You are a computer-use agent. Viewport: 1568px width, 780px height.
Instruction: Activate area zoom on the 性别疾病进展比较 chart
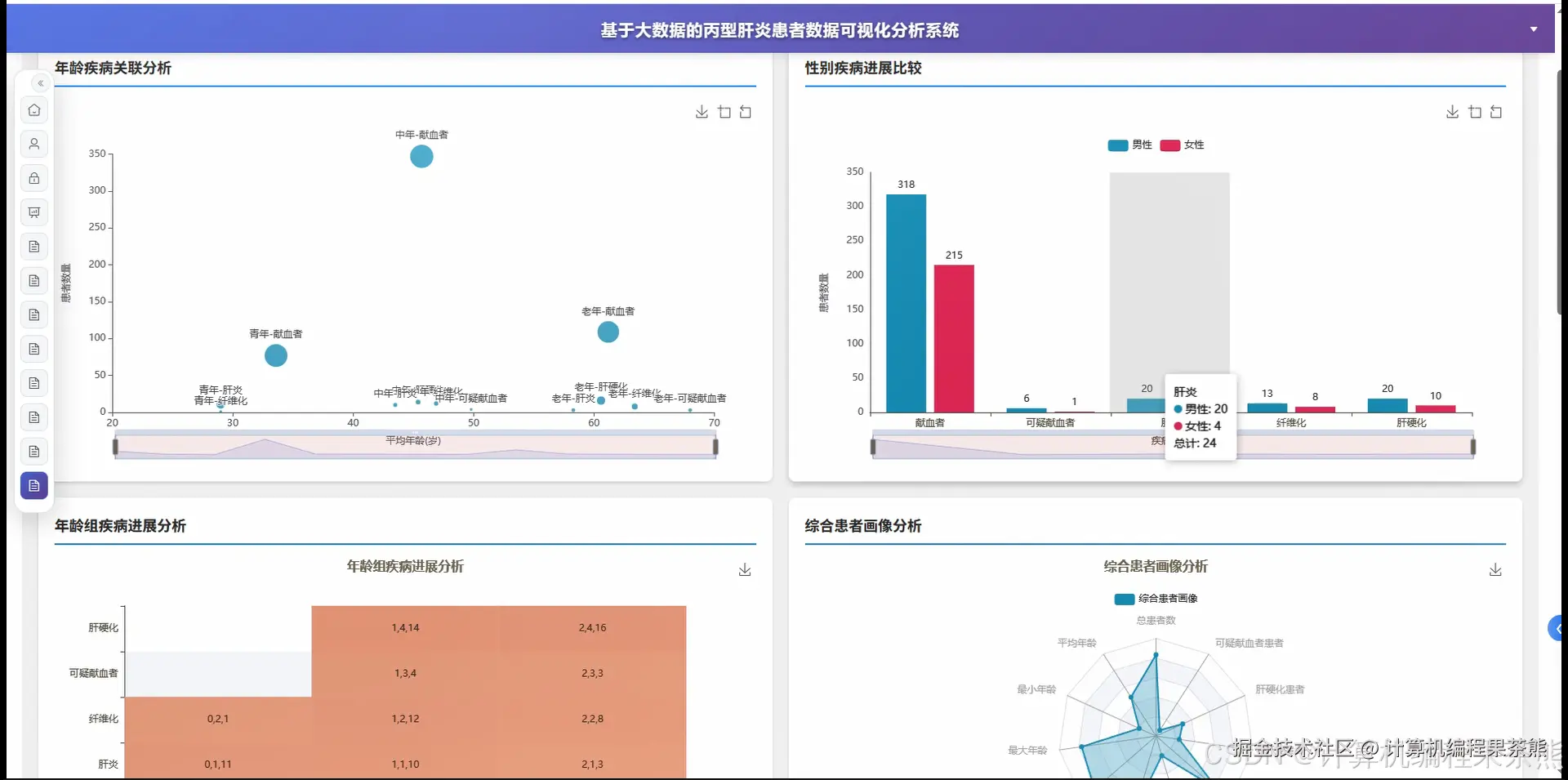coord(1475,112)
